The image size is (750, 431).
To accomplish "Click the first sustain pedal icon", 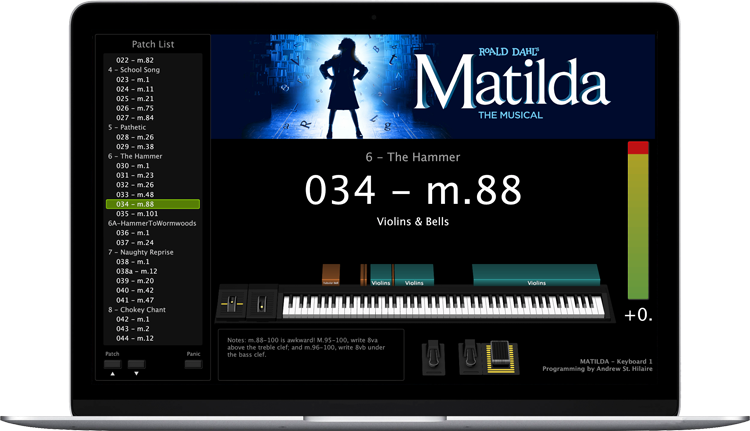I will [433, 357].
